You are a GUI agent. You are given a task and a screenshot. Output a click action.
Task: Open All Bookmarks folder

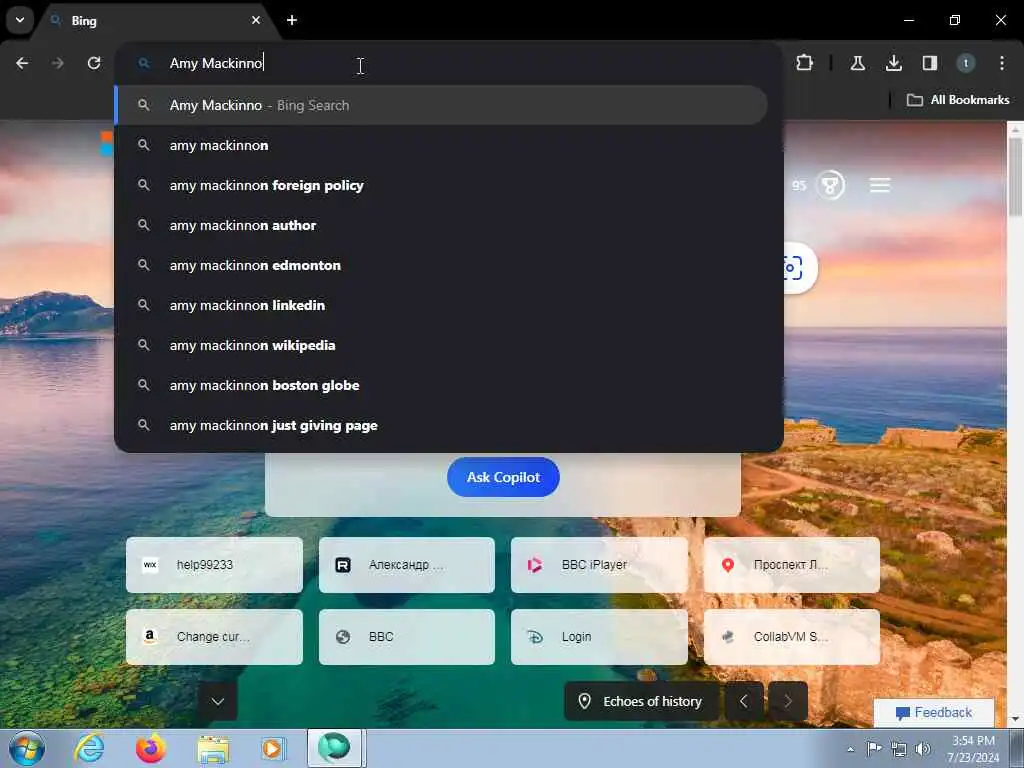pyautogui.click(x=958, y=100)
